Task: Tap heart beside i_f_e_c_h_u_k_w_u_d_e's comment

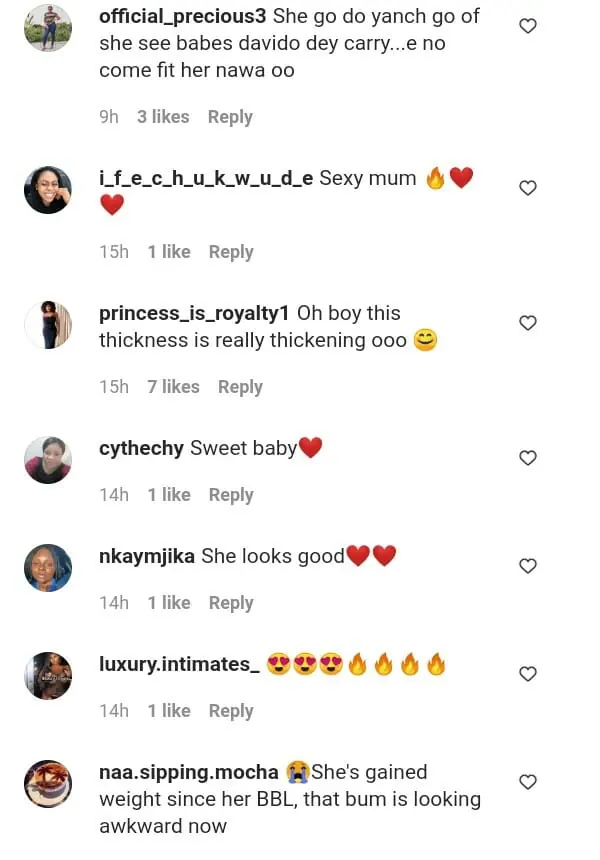Action: 528,188
